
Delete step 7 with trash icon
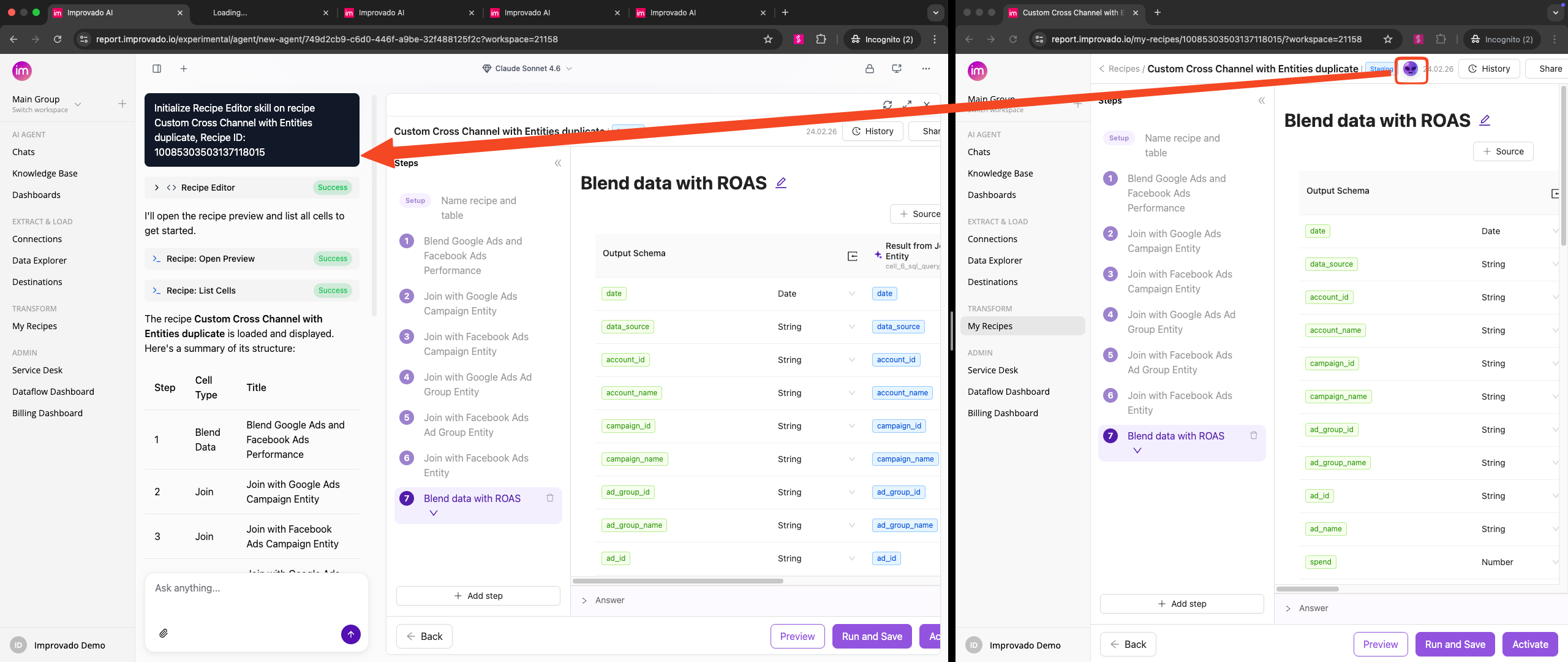click(550, 498)
